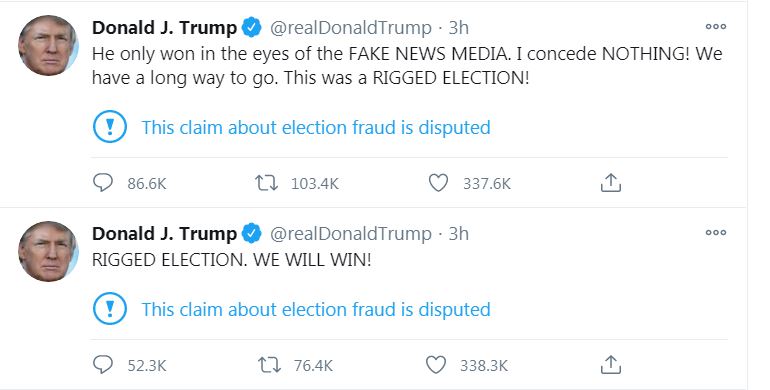Open the first tweet's more options menu
Image resolution: width=770 pixels, height=390 pixels.
715,27
